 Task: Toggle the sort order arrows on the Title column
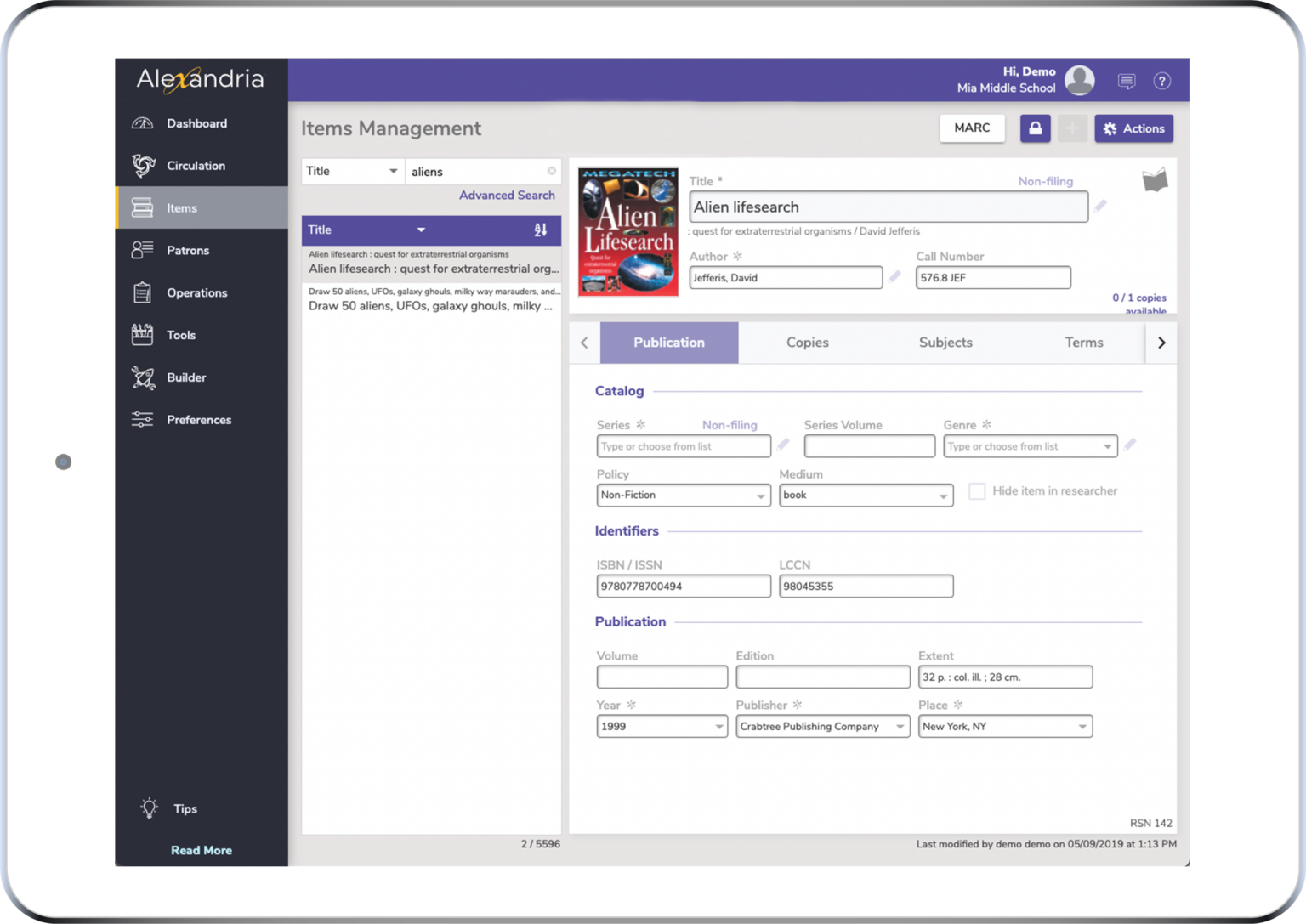(x=538, y=230)
